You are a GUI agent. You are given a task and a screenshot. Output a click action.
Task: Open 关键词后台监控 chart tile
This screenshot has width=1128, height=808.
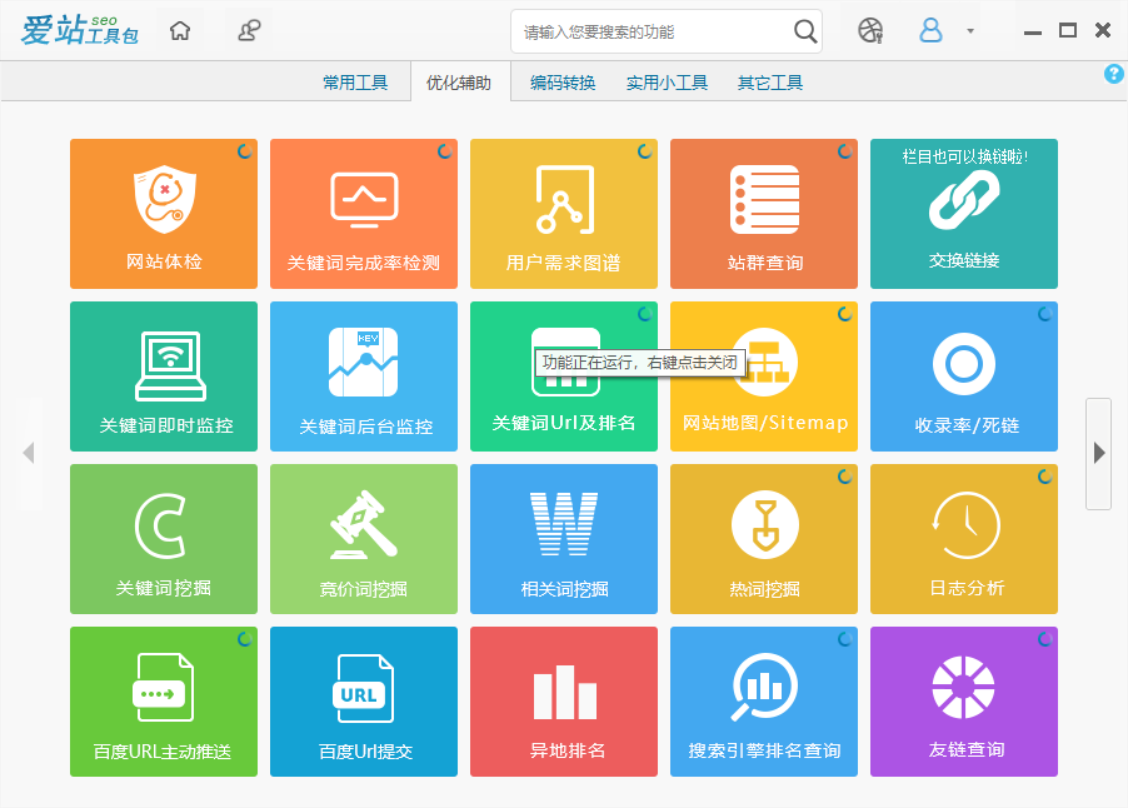(363, 376)
